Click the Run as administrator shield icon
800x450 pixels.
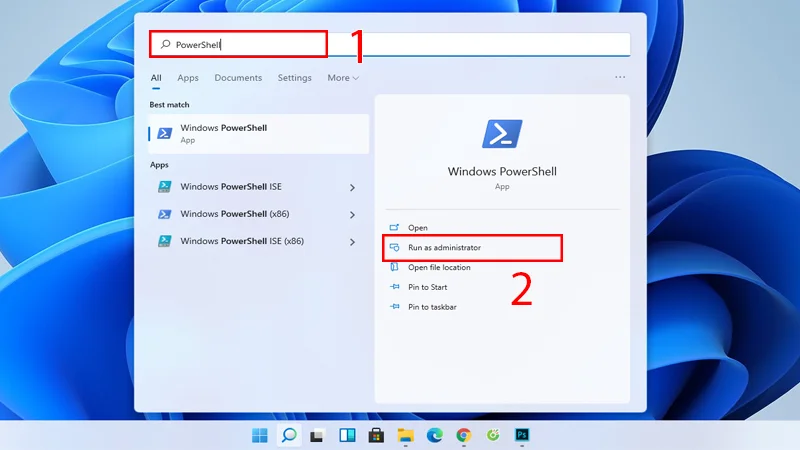[394, 247]
